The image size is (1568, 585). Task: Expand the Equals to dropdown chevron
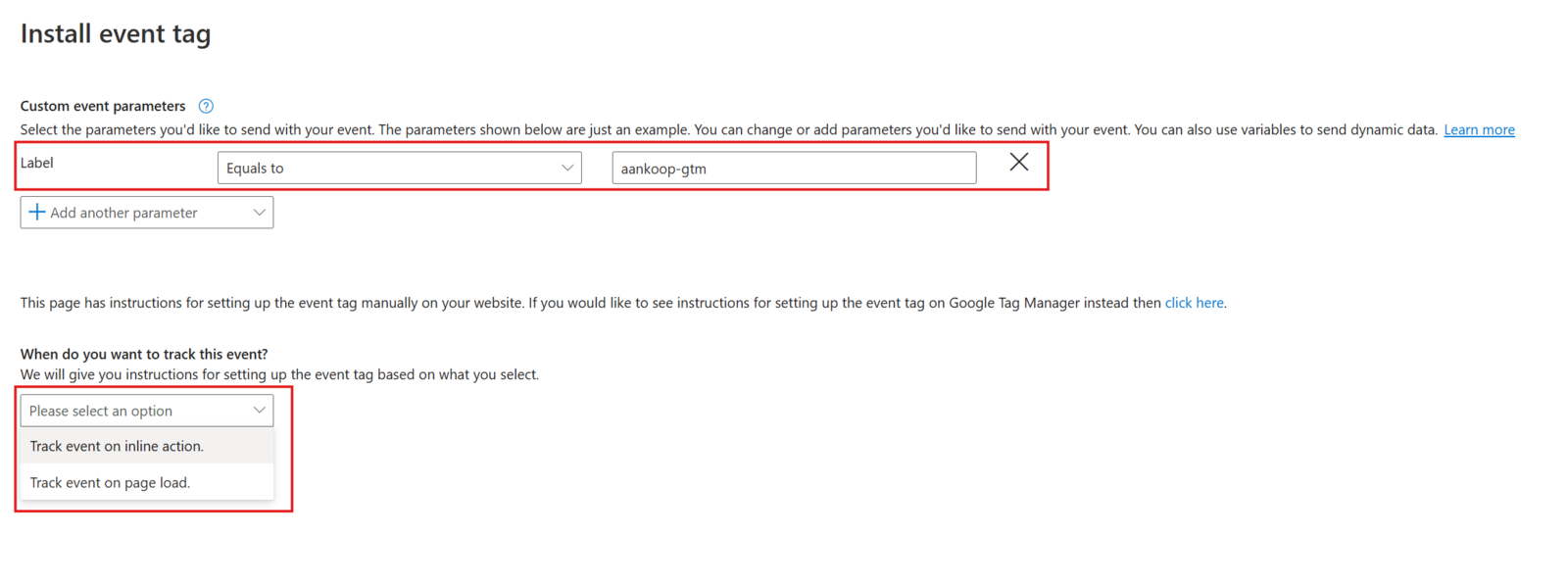[567, 168]
